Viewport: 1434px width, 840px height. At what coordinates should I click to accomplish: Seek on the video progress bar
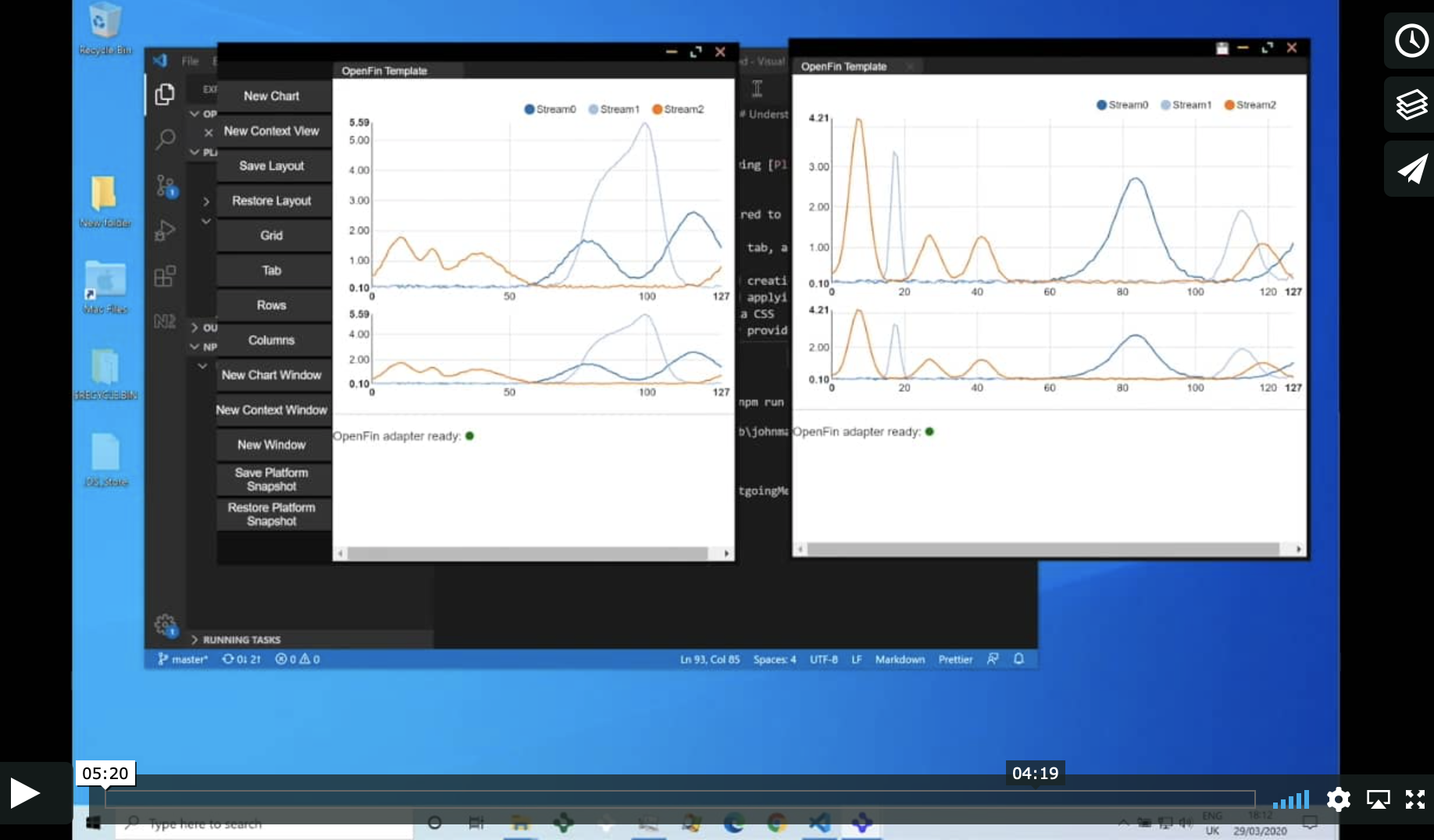point(680,799)
